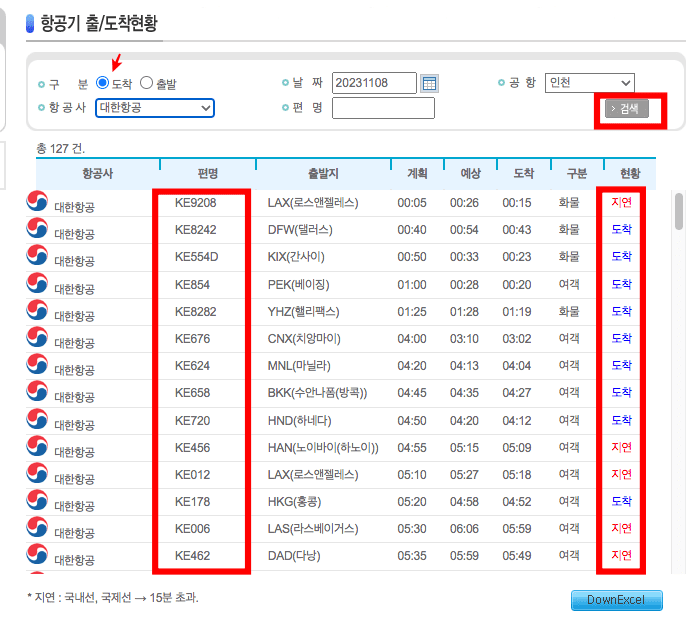Click the Korean Air logo in KE9208 row
687x618 pixels.
(x=37, y=201)
